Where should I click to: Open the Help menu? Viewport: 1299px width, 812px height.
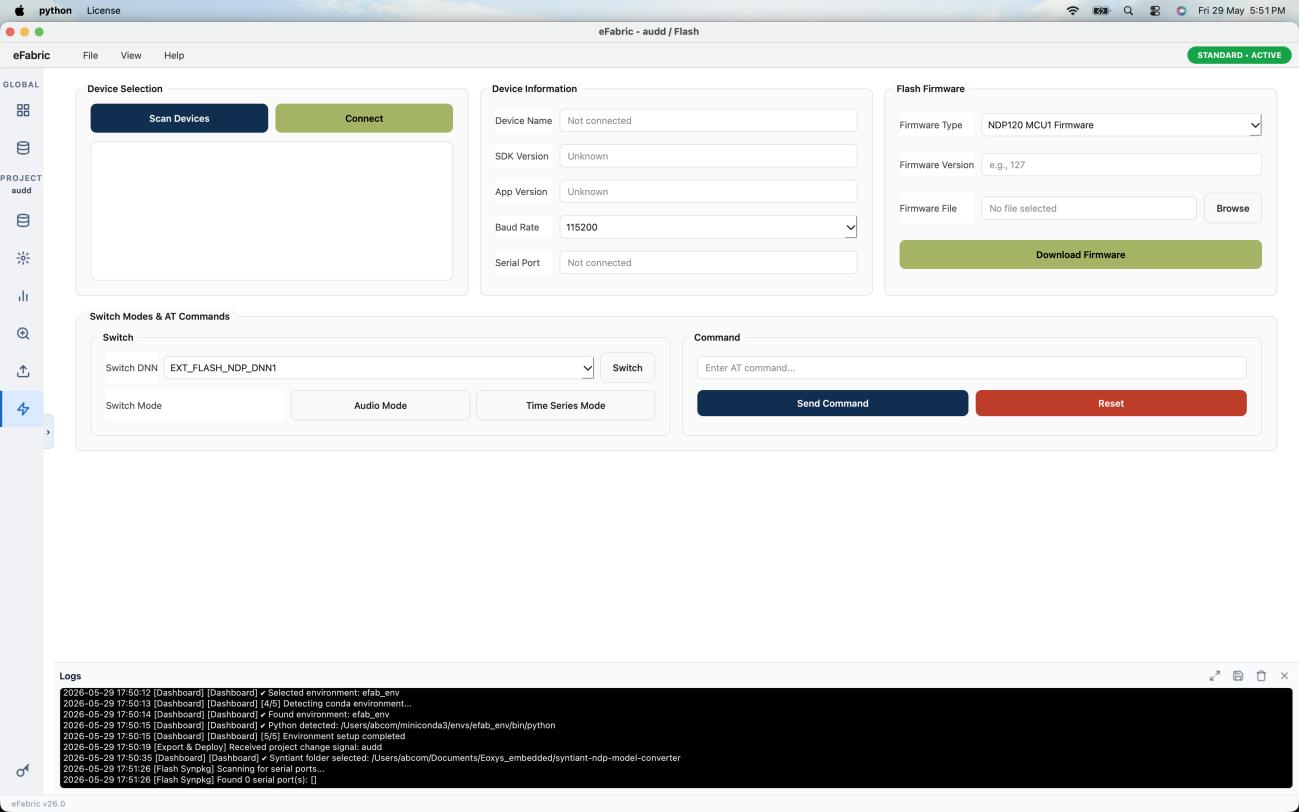[x=174, y=55]
